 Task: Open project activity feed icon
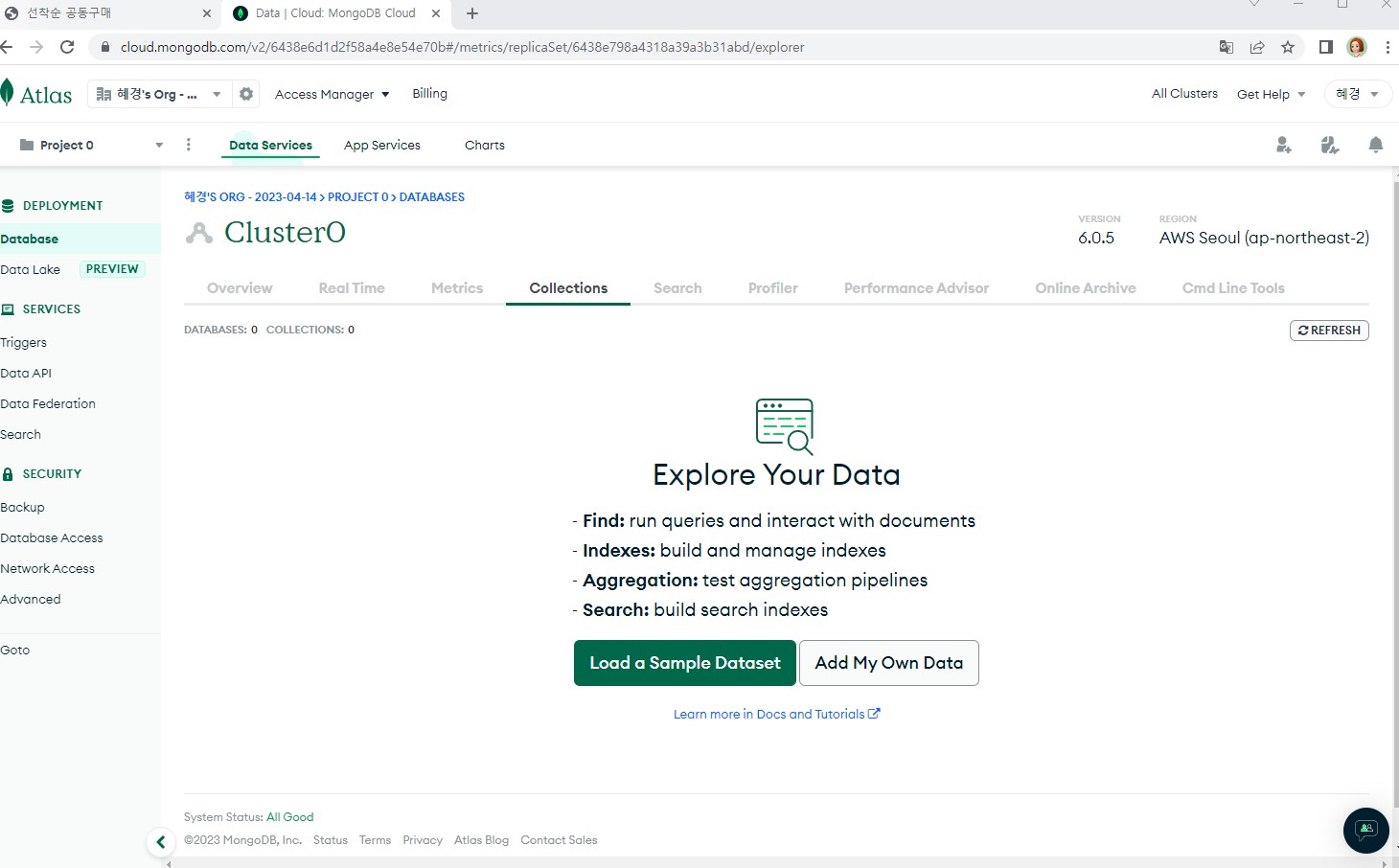click(1329, 145)
